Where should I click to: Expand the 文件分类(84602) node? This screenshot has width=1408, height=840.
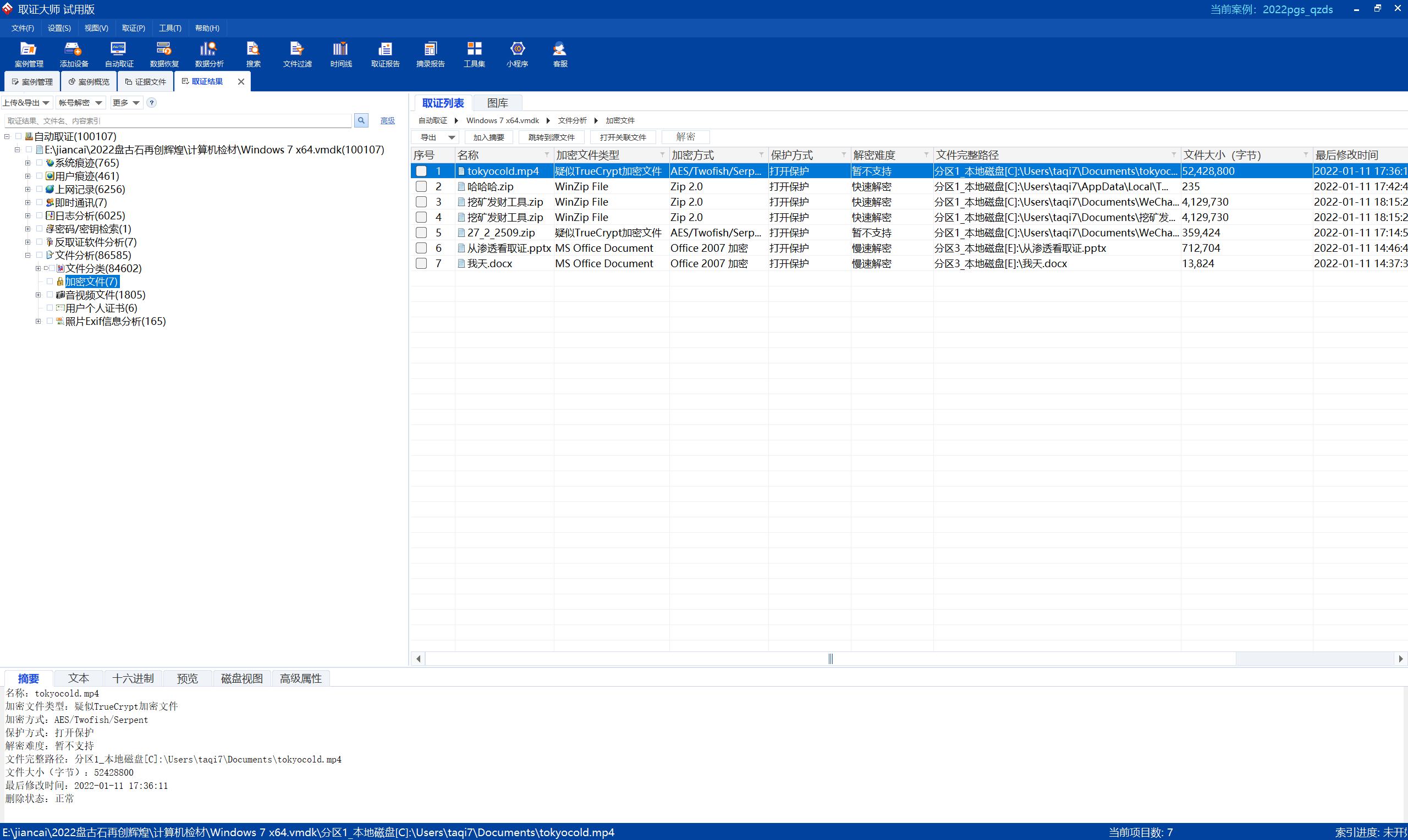click(38, 268)
